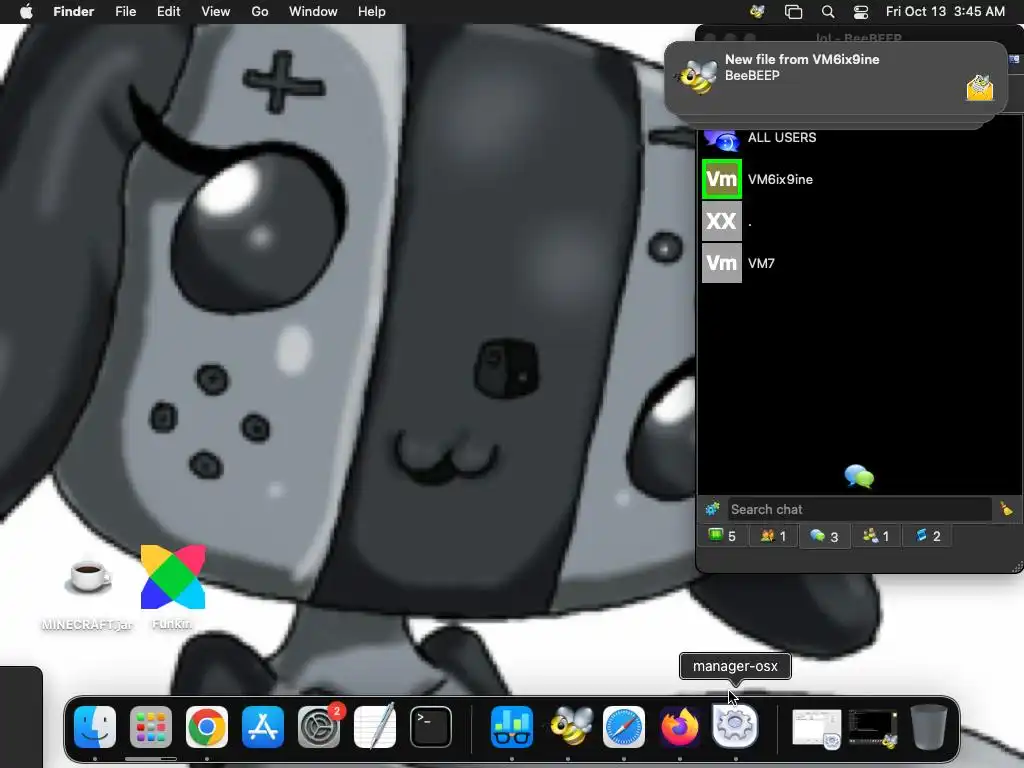Click the VM6ix9ine green avatar
Viewport: 1024px width, 768px height.
[x=722, y=179]
